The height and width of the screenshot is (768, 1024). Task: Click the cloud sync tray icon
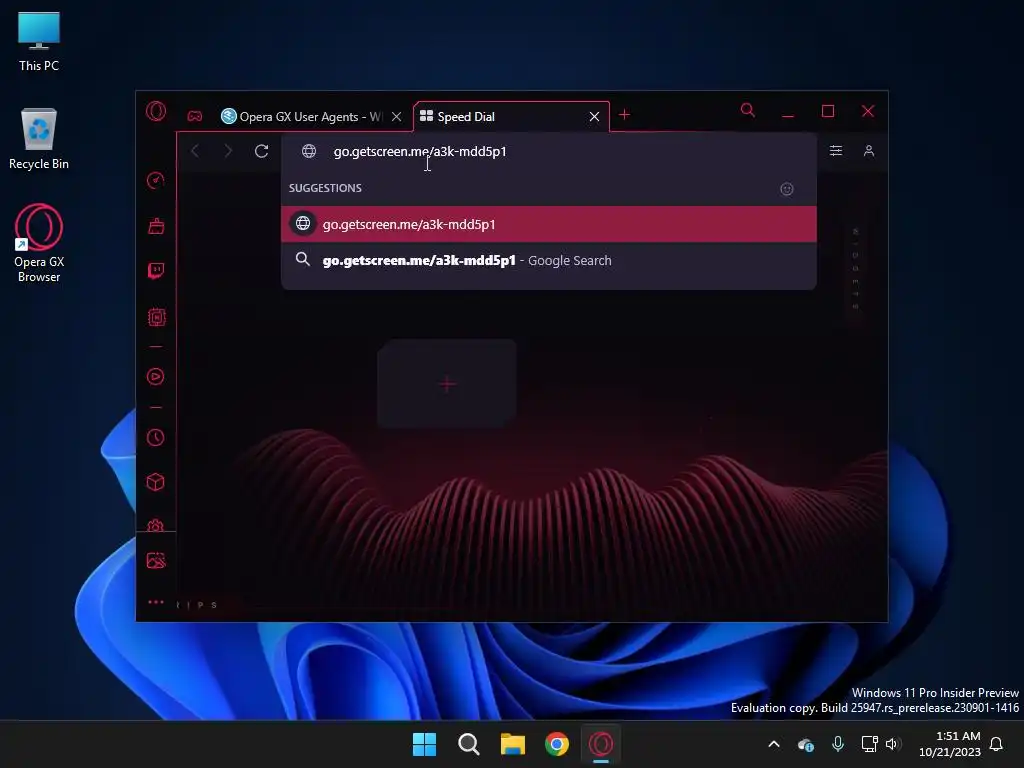coord(806,744)
